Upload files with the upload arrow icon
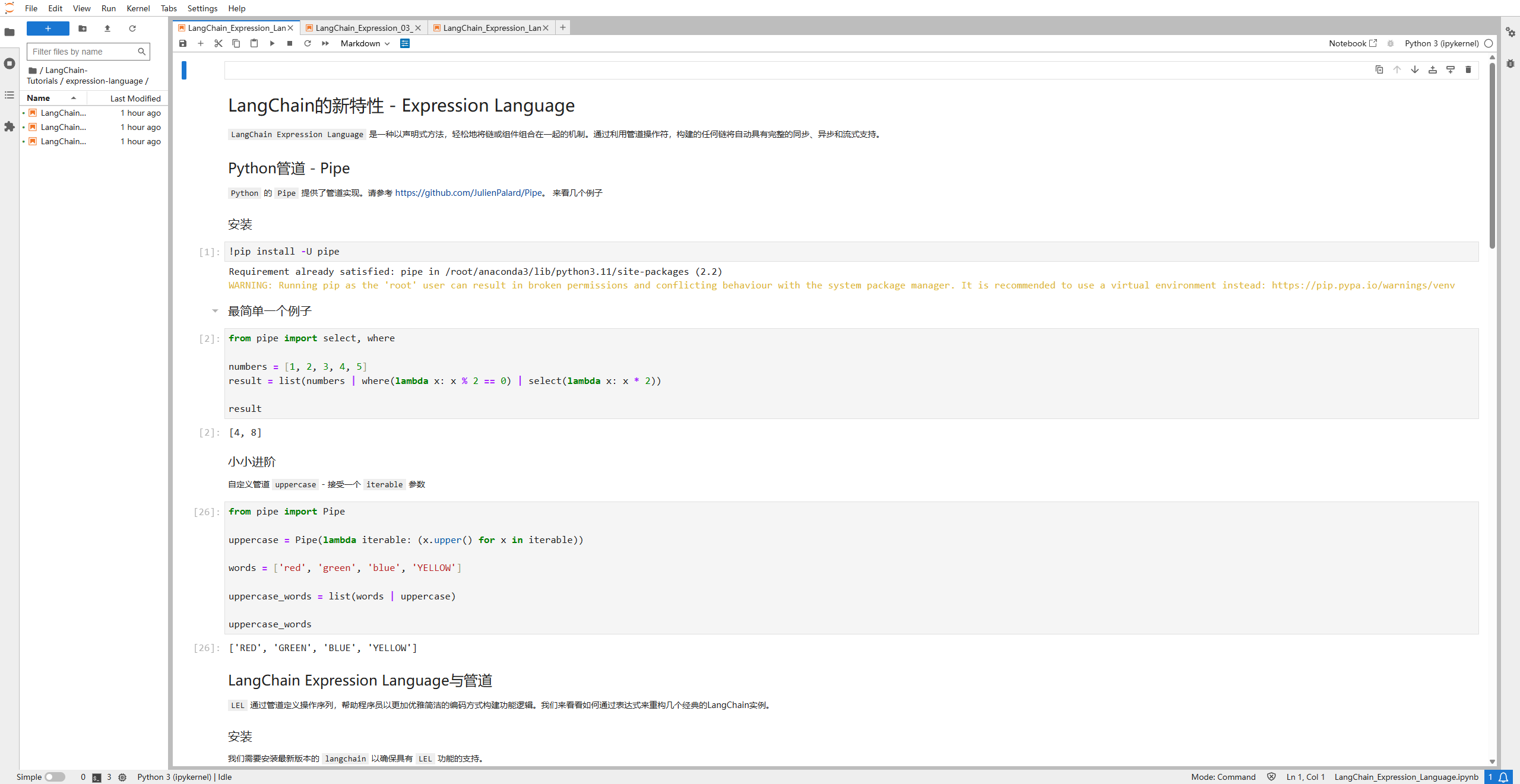1520x784 pixels. [107, 28]
